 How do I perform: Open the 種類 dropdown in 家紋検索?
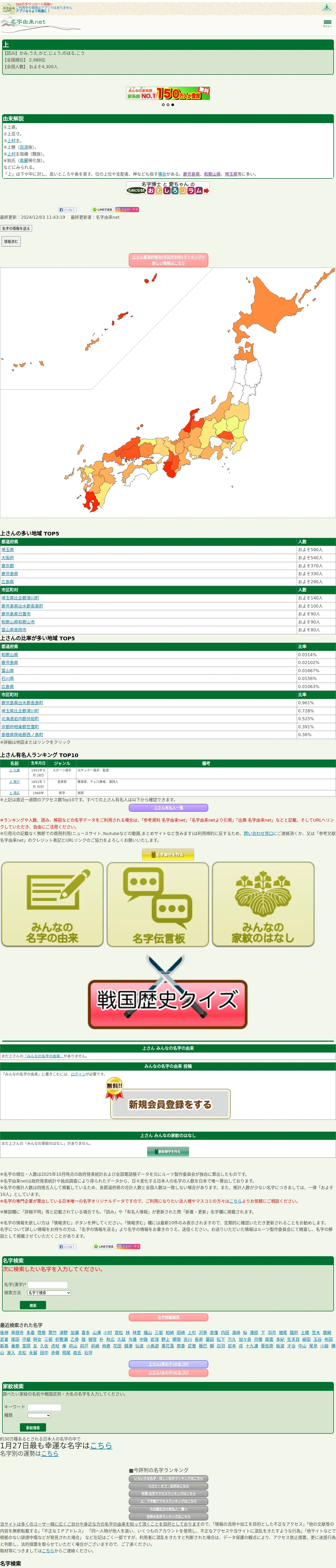39,1415
